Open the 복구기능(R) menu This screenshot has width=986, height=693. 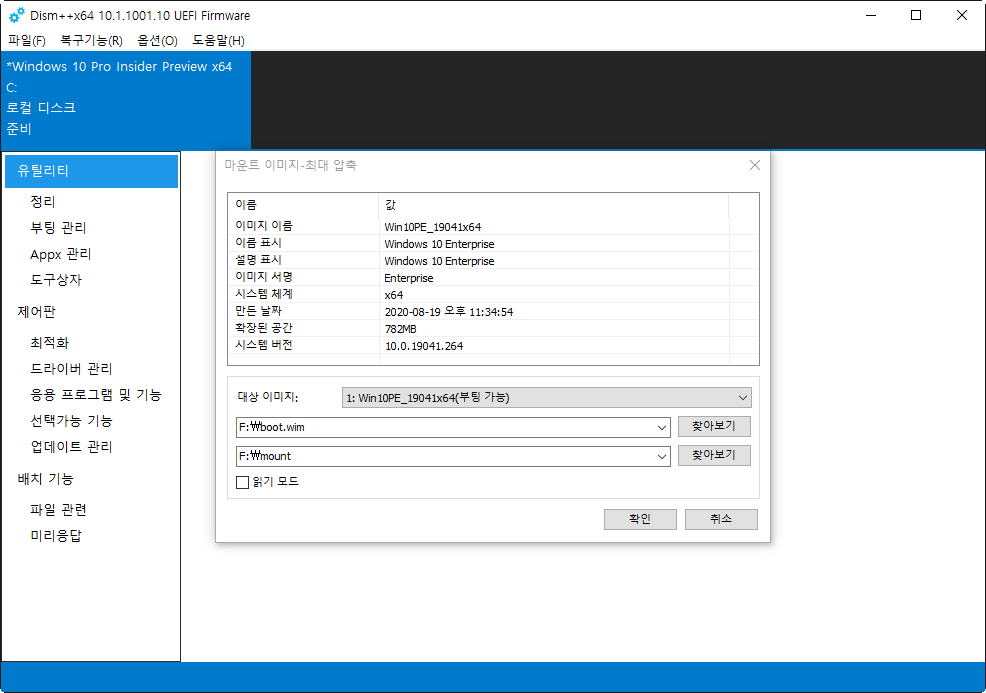pos(91,41)
